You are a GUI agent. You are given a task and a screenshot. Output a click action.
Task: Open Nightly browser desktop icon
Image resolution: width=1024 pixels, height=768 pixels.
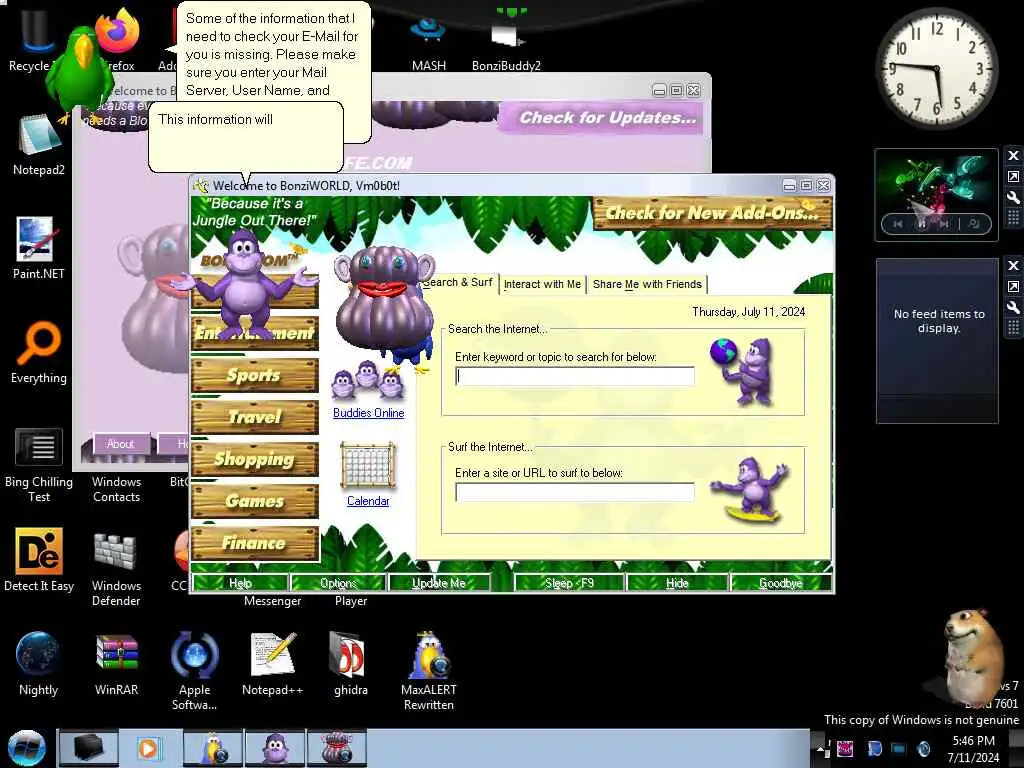(39, 664)
